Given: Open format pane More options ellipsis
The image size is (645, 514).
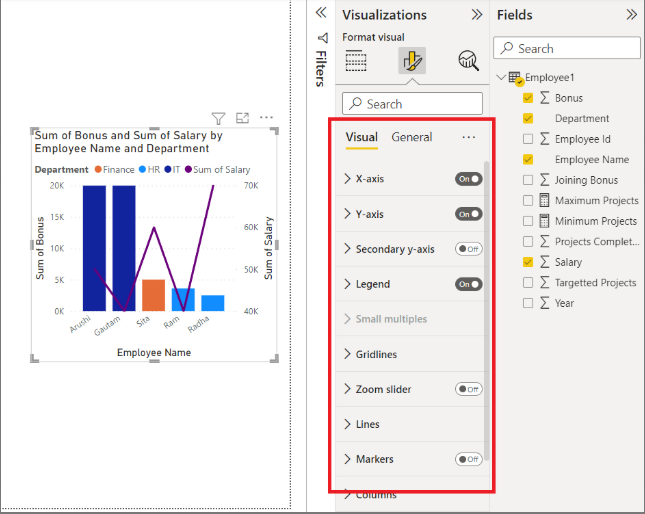Looking at the screenshot, I should (469, 137).
